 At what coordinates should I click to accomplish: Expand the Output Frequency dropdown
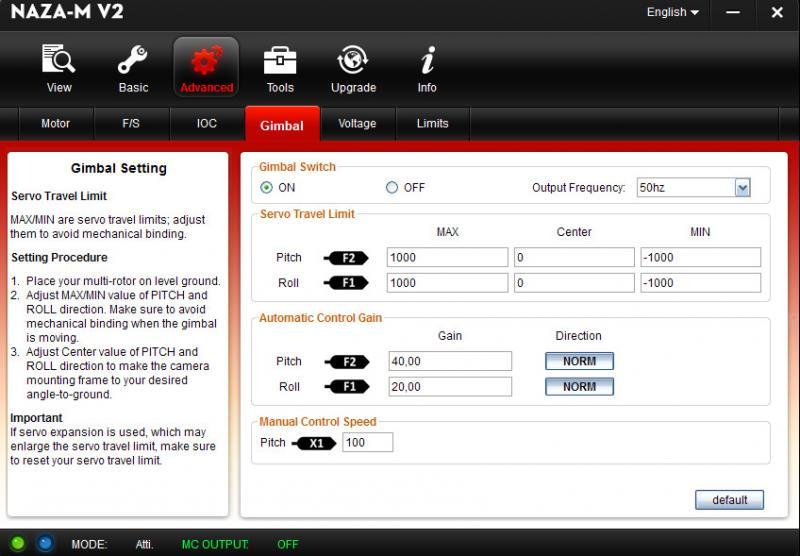742,187
